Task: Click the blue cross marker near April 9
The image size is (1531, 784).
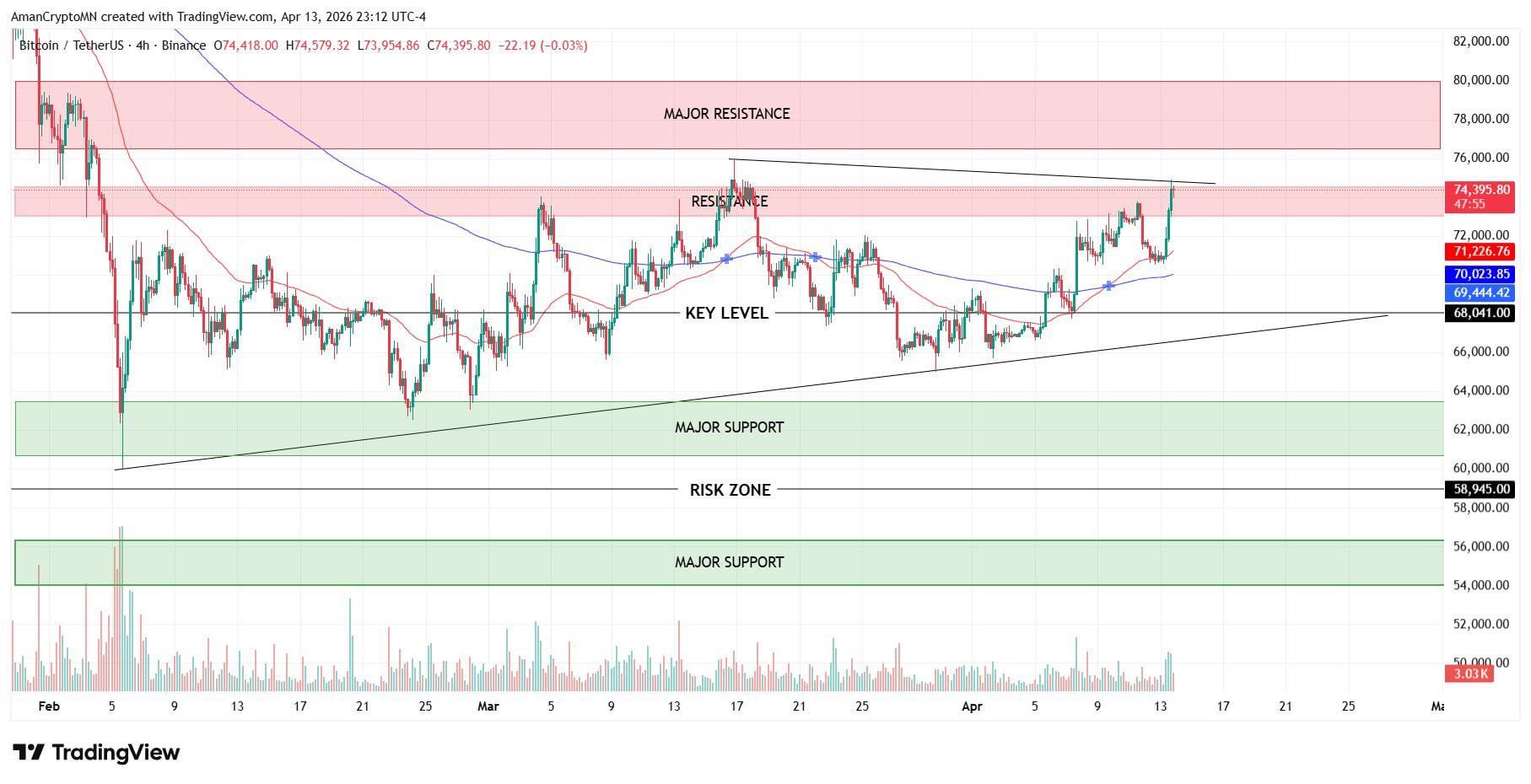Action: click(1108, 287)
